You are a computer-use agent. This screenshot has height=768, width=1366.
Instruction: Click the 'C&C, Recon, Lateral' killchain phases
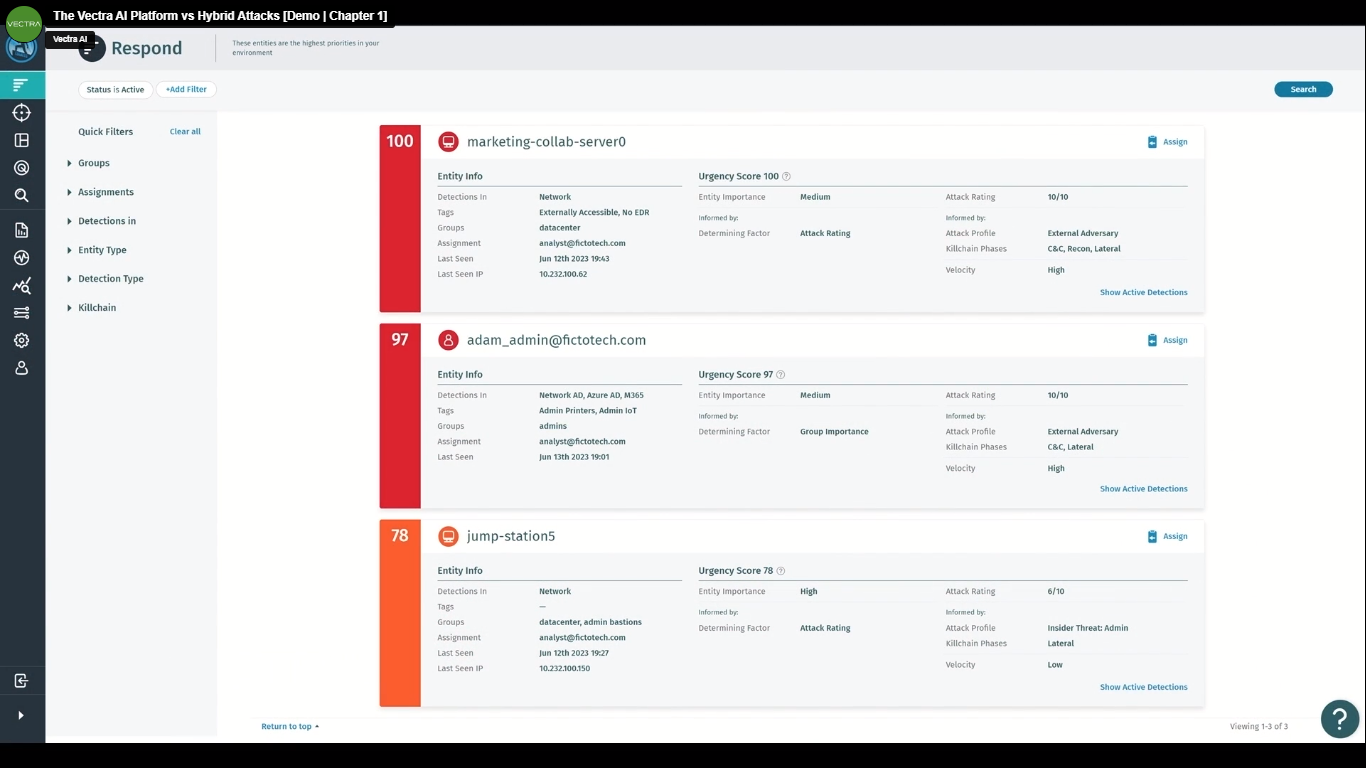pos(1084,249)
